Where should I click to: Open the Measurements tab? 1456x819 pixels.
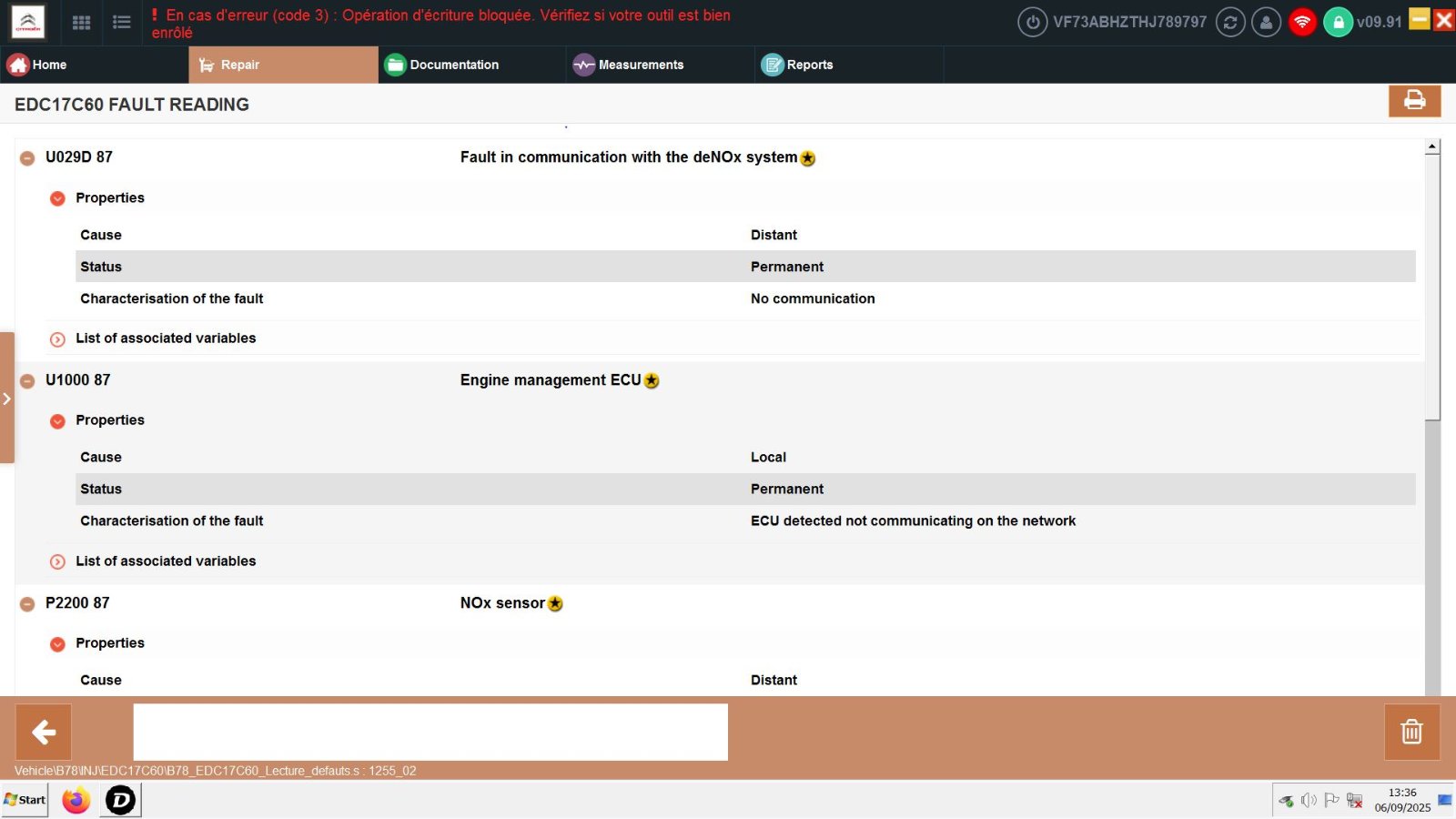(x=660, y=65)
